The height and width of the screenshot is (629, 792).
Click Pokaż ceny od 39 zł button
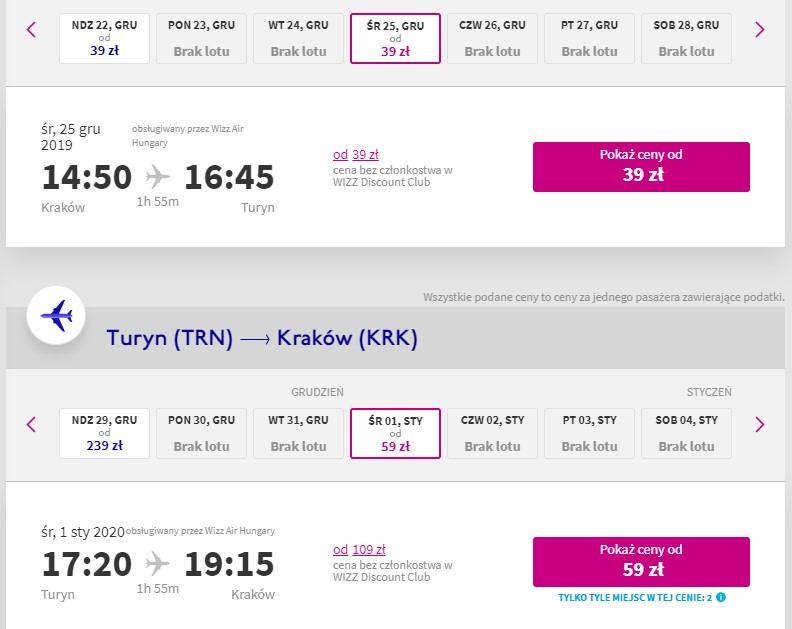[641, 167]
